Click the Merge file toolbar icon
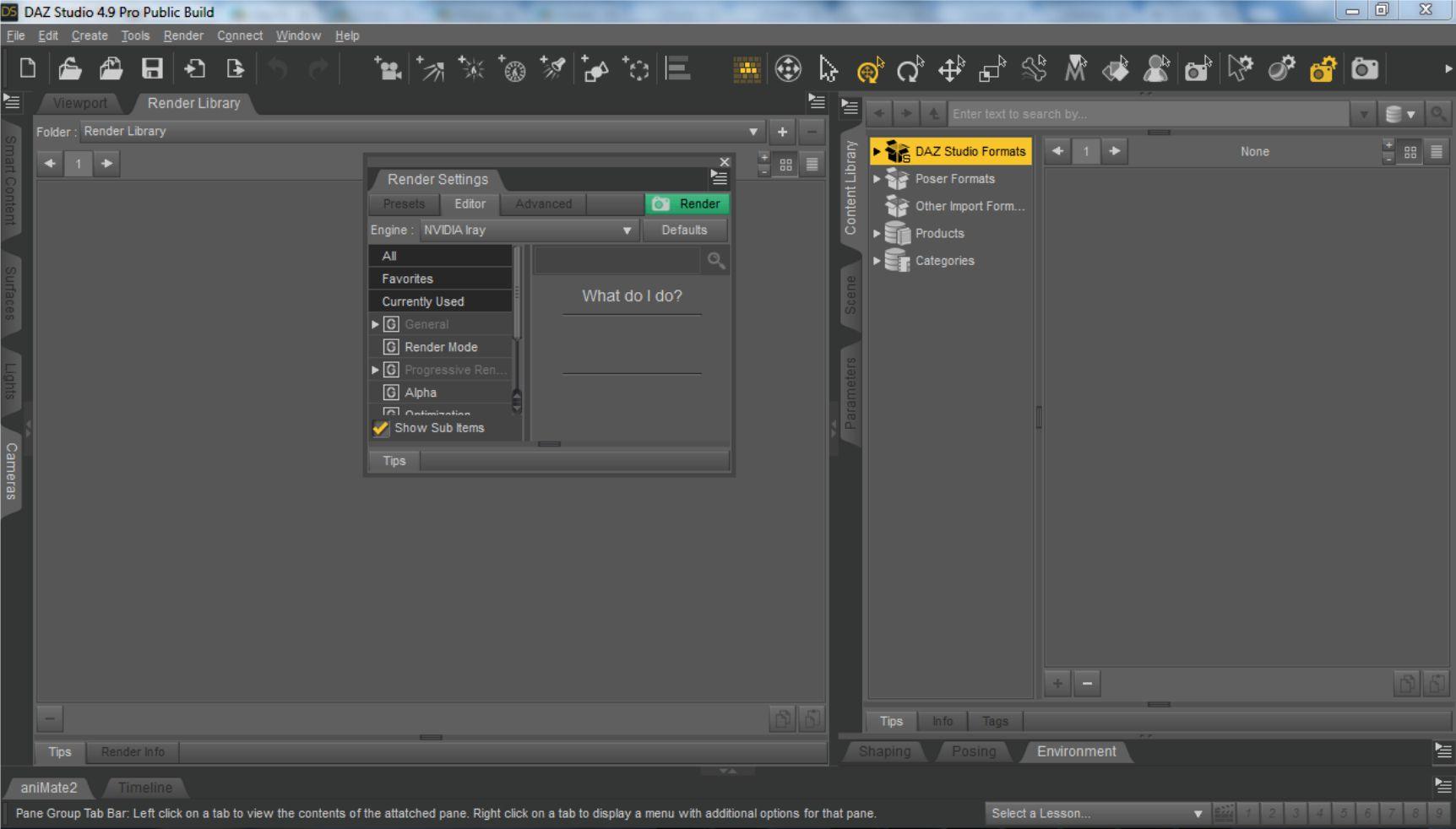Image resolution: width=1456 pixels, height=829 pixels. point(111,68)
